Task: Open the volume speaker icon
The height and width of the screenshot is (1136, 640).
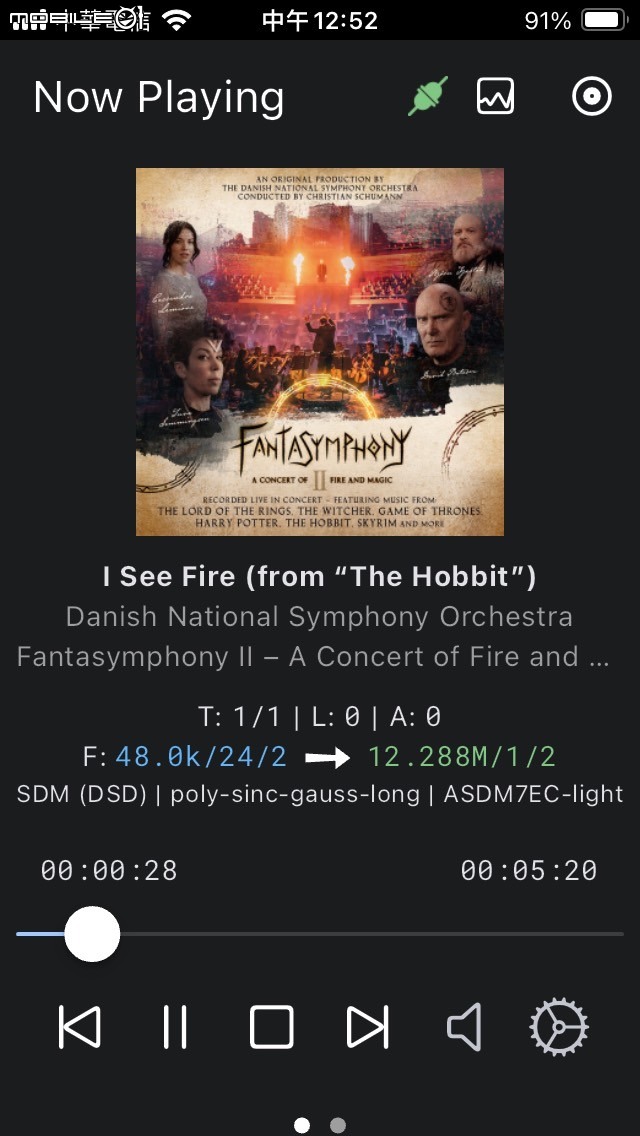Action: point(464,1027)
